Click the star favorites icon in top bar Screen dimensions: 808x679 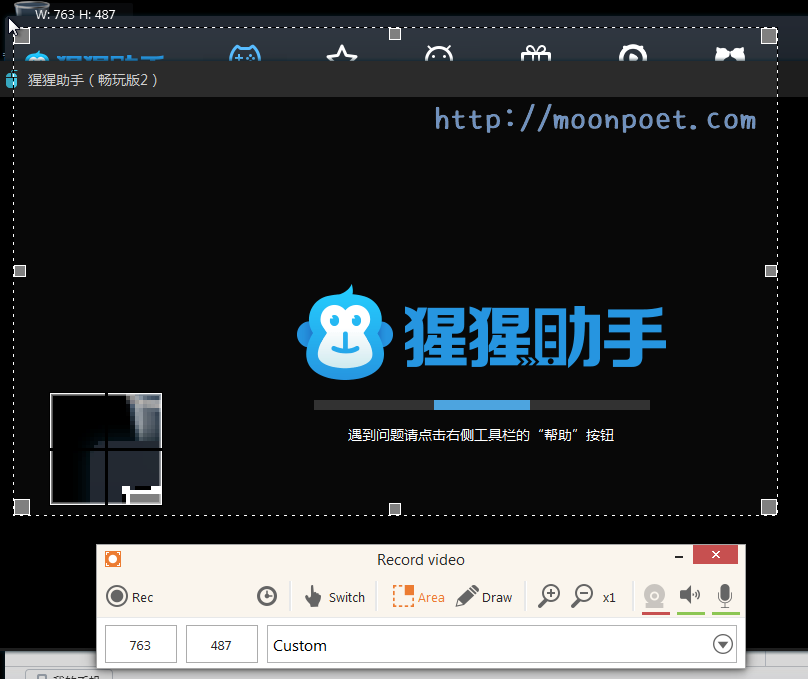tap(342, 55)
